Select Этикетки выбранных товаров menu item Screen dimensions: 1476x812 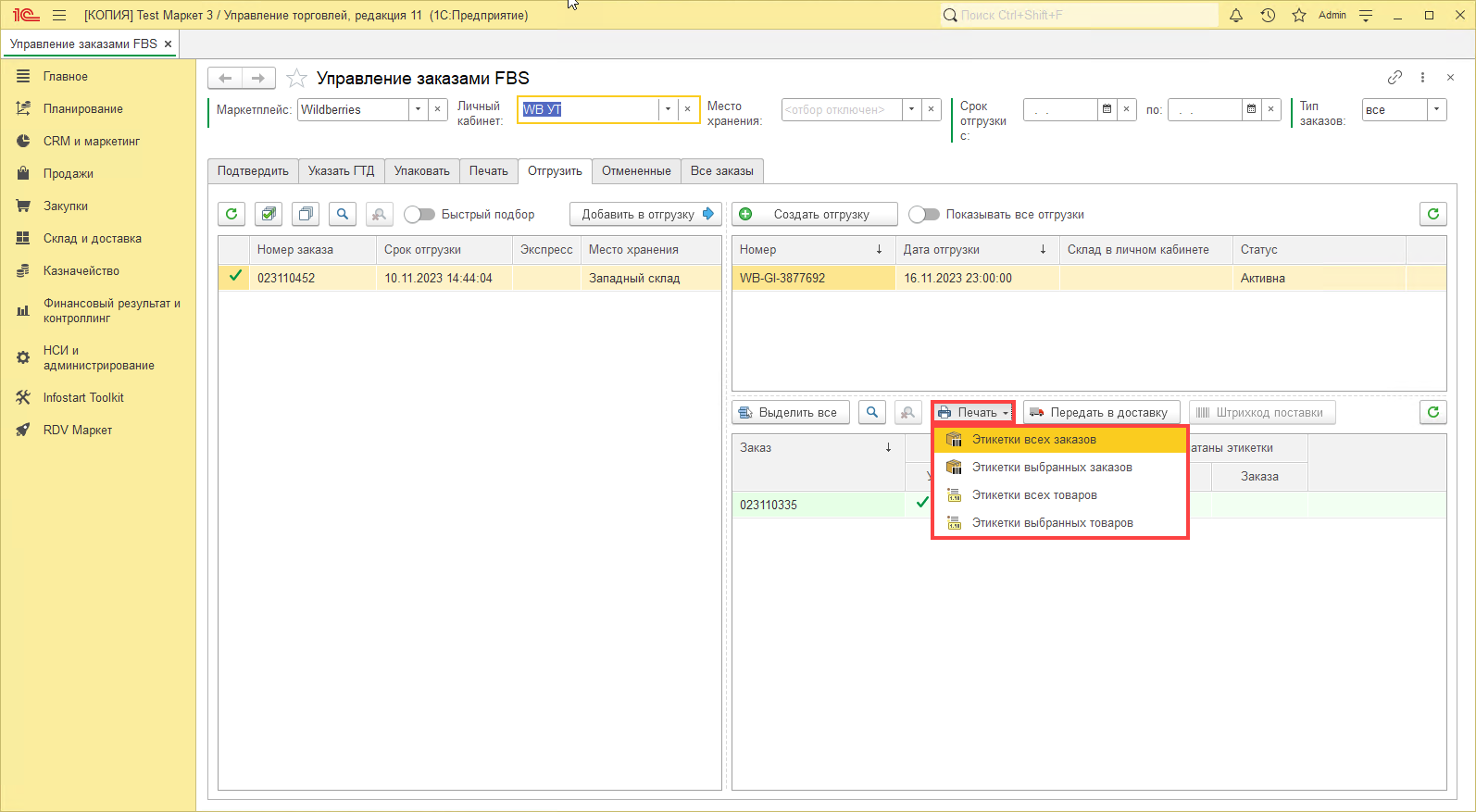[1059, 523]
